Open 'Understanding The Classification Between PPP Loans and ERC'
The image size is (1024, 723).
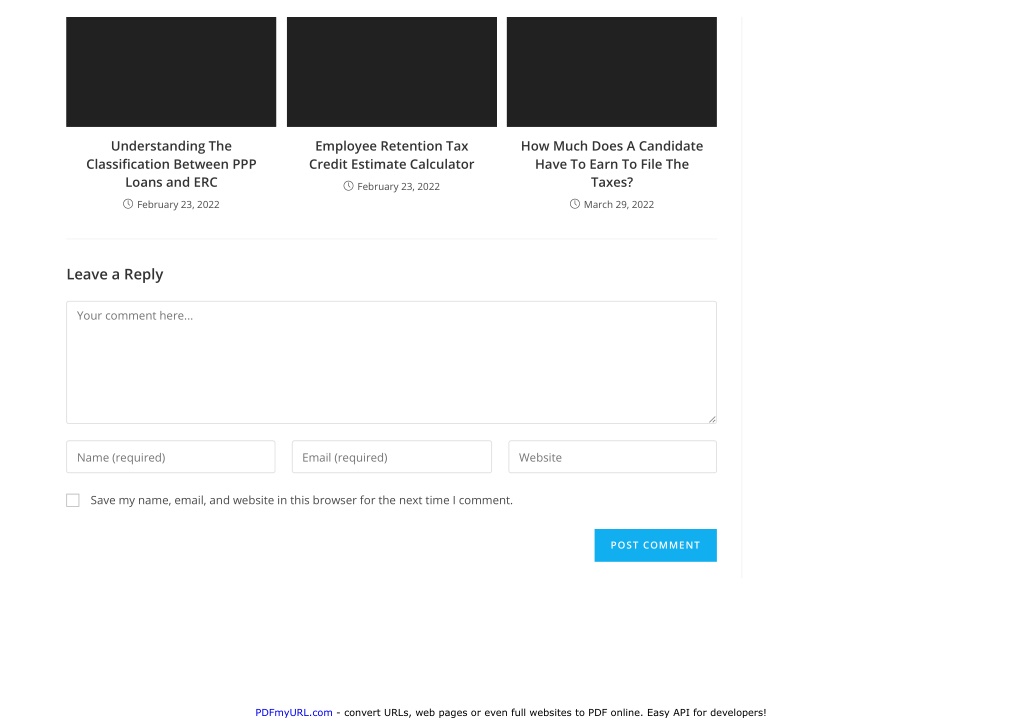171,164
